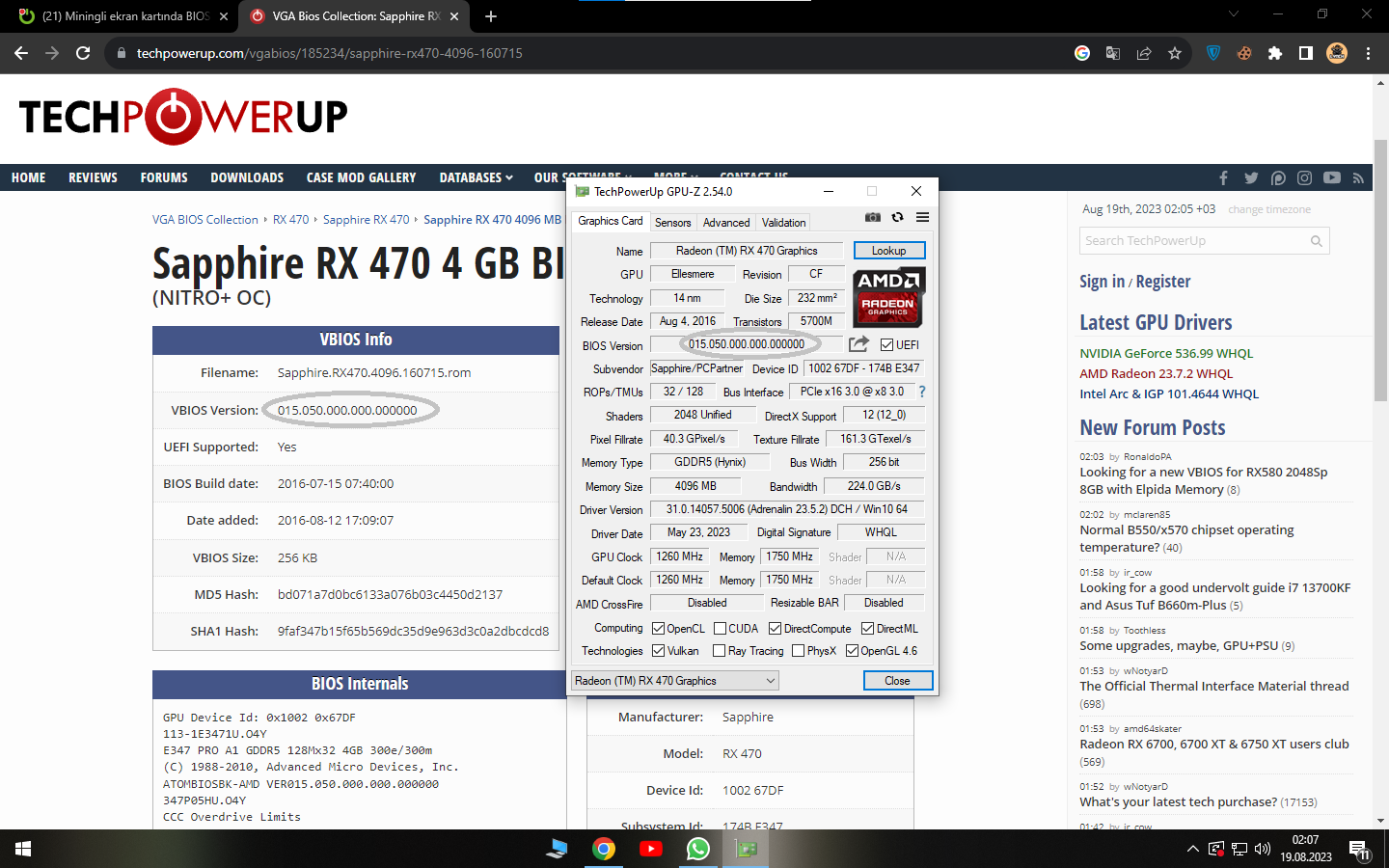Toggle the CUDA checkbox
Image resolution: width=1389 pixels, height=868 pixels.
720,629
